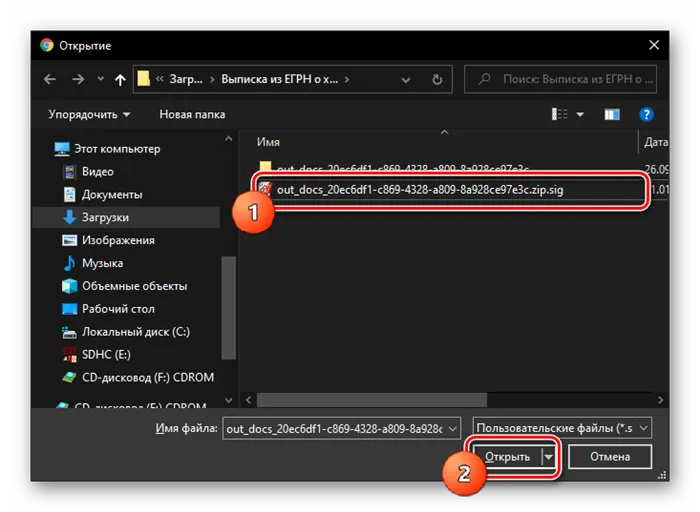Viewport: 700px width, 512px height.
Task: Click the search field Поиск
Action: 560,79
